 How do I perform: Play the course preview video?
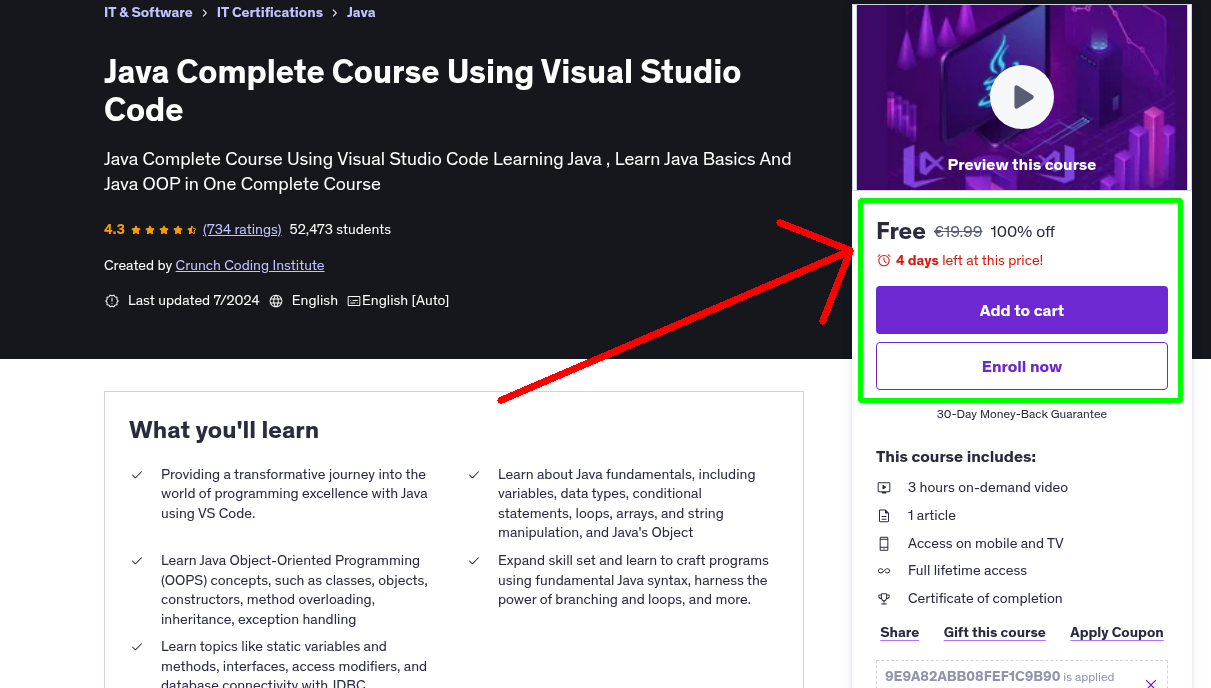[x=1022, y=97]
